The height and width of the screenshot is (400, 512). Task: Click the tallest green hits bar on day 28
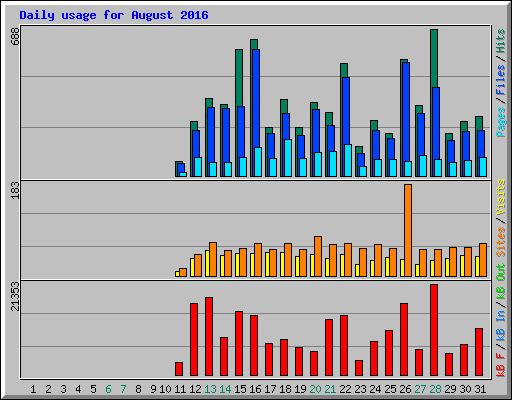[434, 58]
